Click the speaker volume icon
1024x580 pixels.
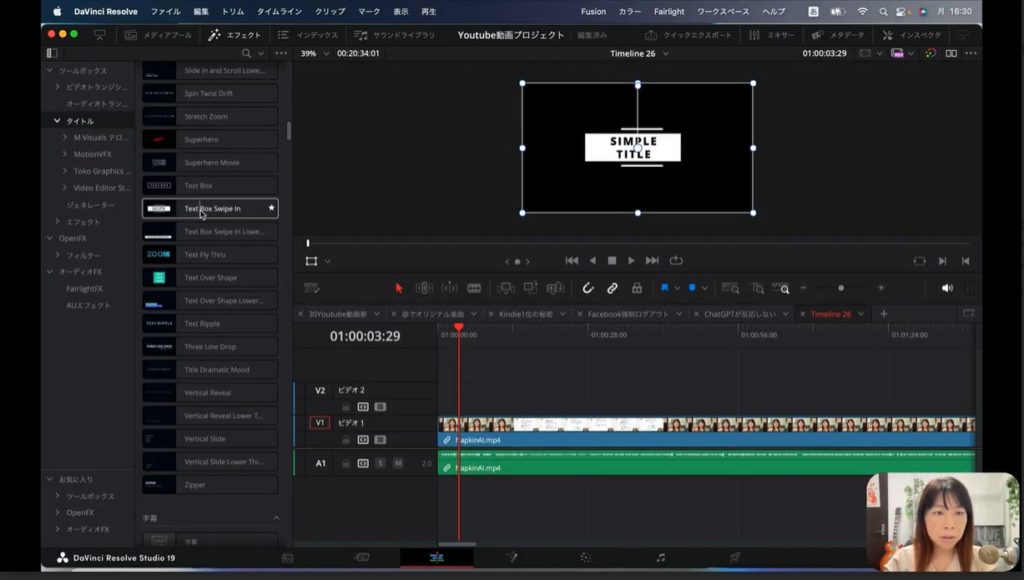(x=946, y=288)
